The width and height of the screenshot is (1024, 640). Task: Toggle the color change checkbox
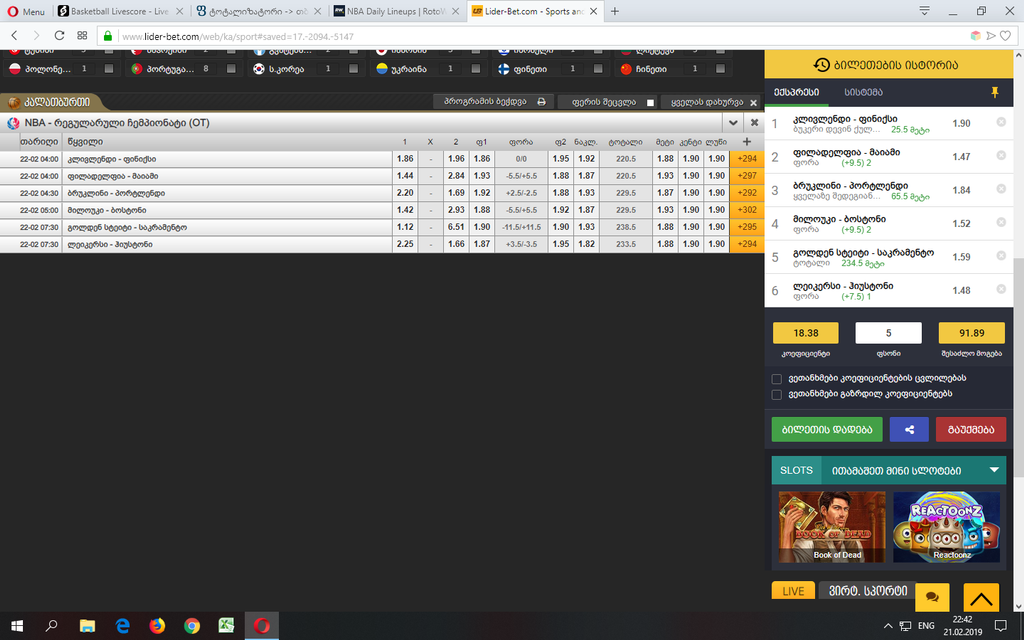650,103
